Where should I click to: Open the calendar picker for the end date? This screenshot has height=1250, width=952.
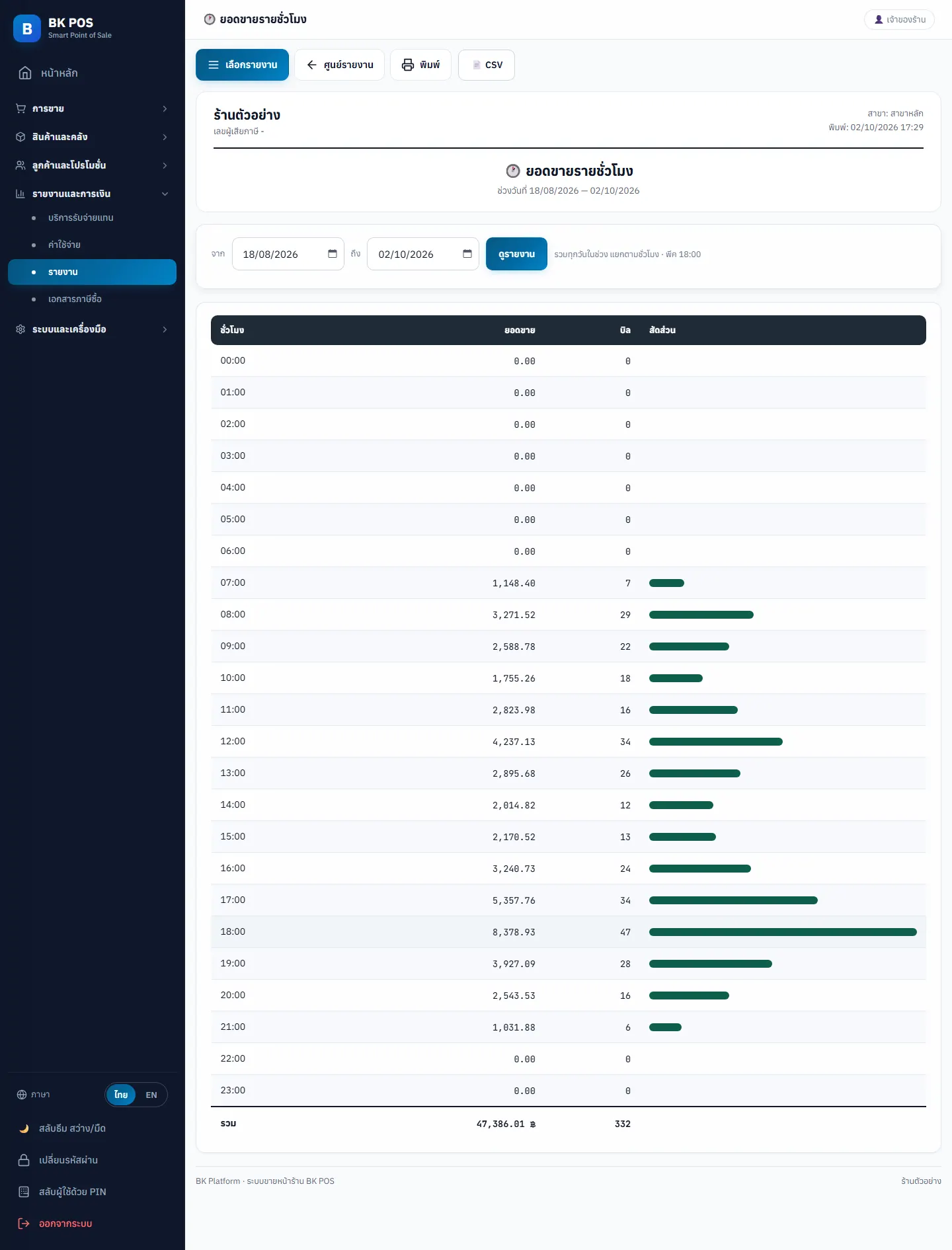pyautogui.click(x=467, y=254)
